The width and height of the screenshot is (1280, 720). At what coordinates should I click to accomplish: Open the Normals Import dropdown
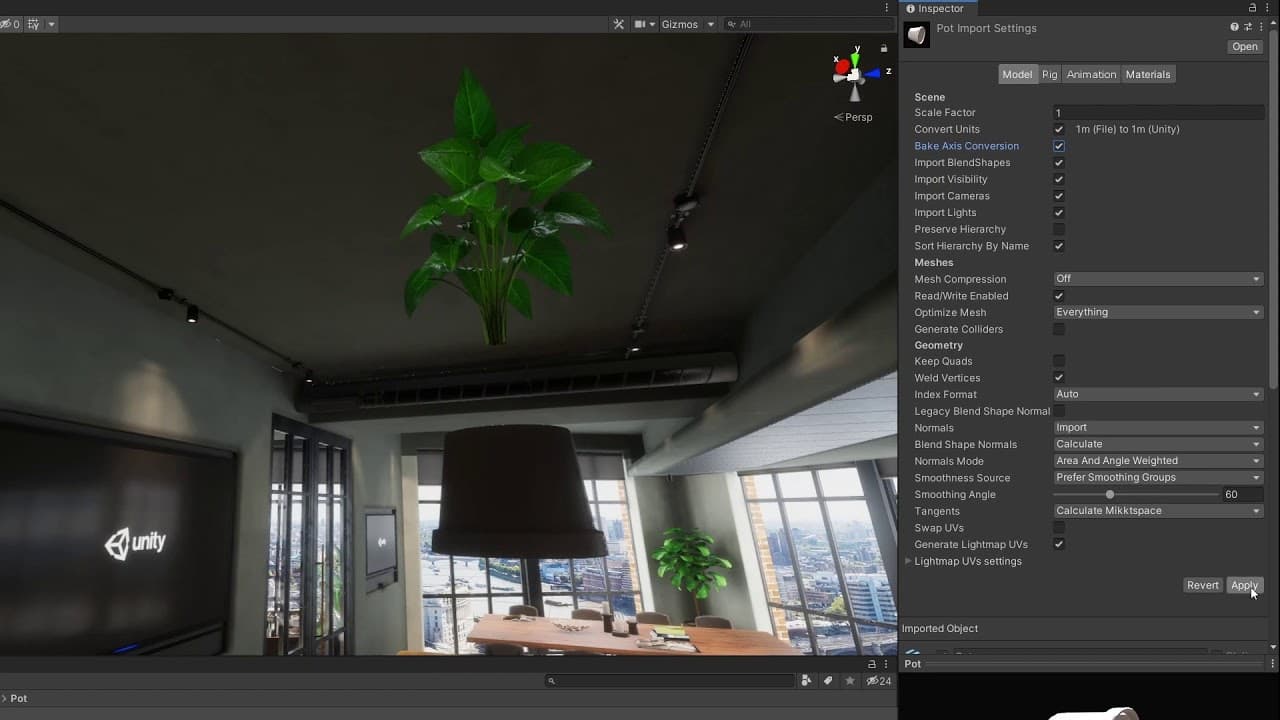[x=1158, y=427]
